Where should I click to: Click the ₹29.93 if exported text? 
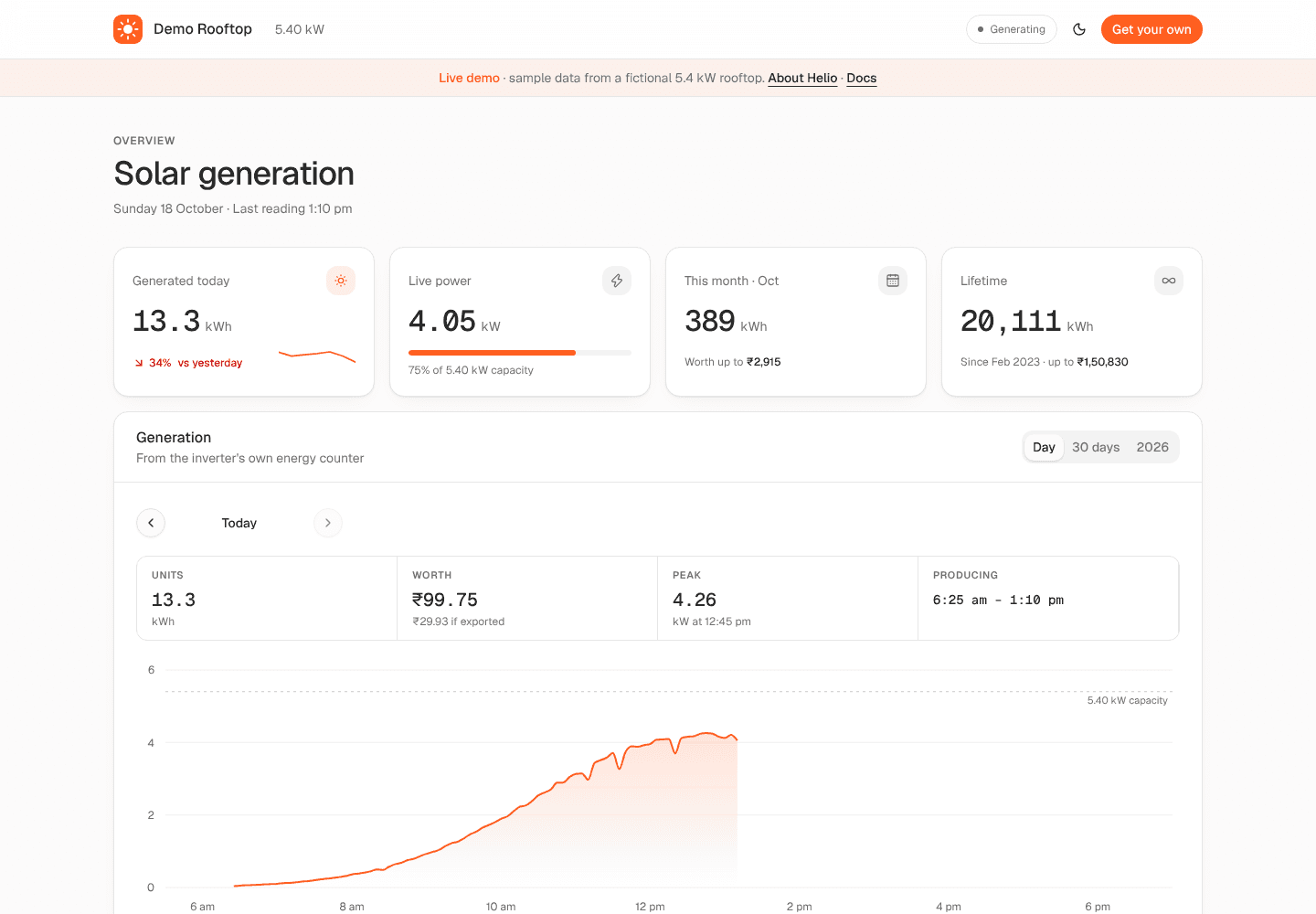[458, 622]
